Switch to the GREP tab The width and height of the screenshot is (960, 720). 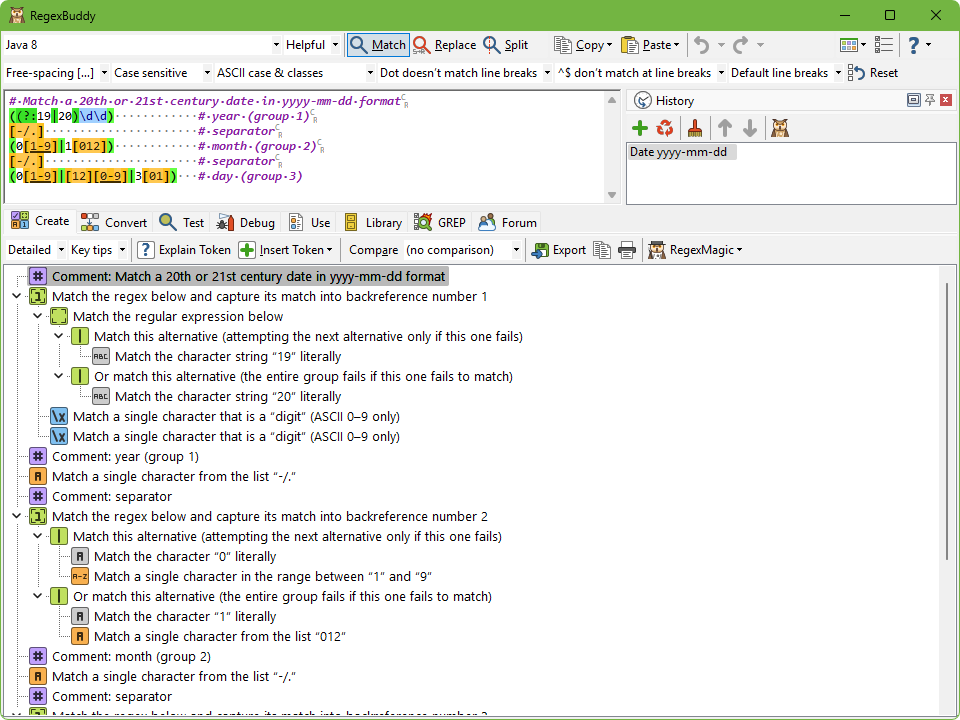[440, 223]
